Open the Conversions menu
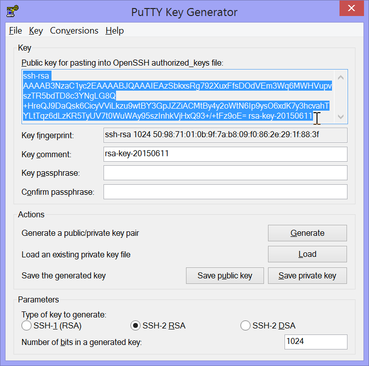369x366 pixels. click(x=74, y=31)
